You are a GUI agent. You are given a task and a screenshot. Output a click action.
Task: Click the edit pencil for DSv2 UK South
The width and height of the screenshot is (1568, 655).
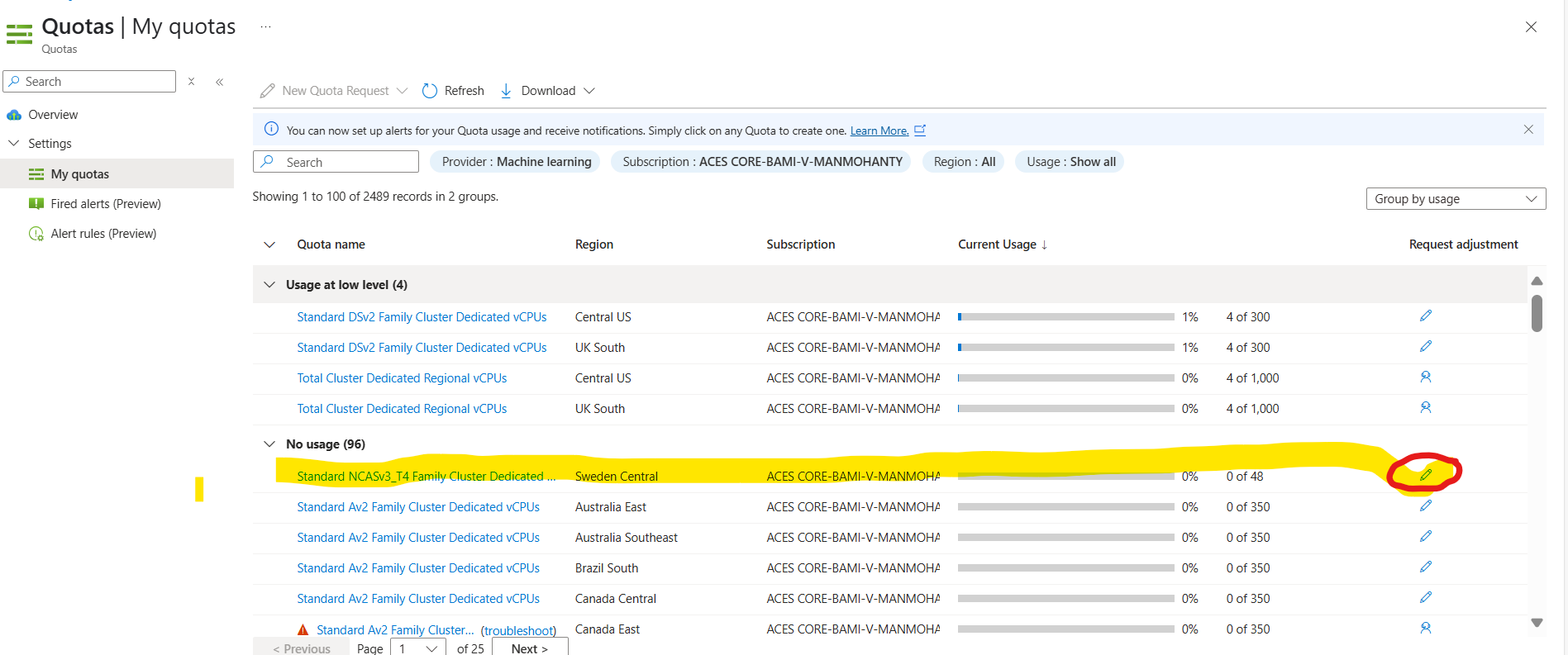pos(1425,347)
